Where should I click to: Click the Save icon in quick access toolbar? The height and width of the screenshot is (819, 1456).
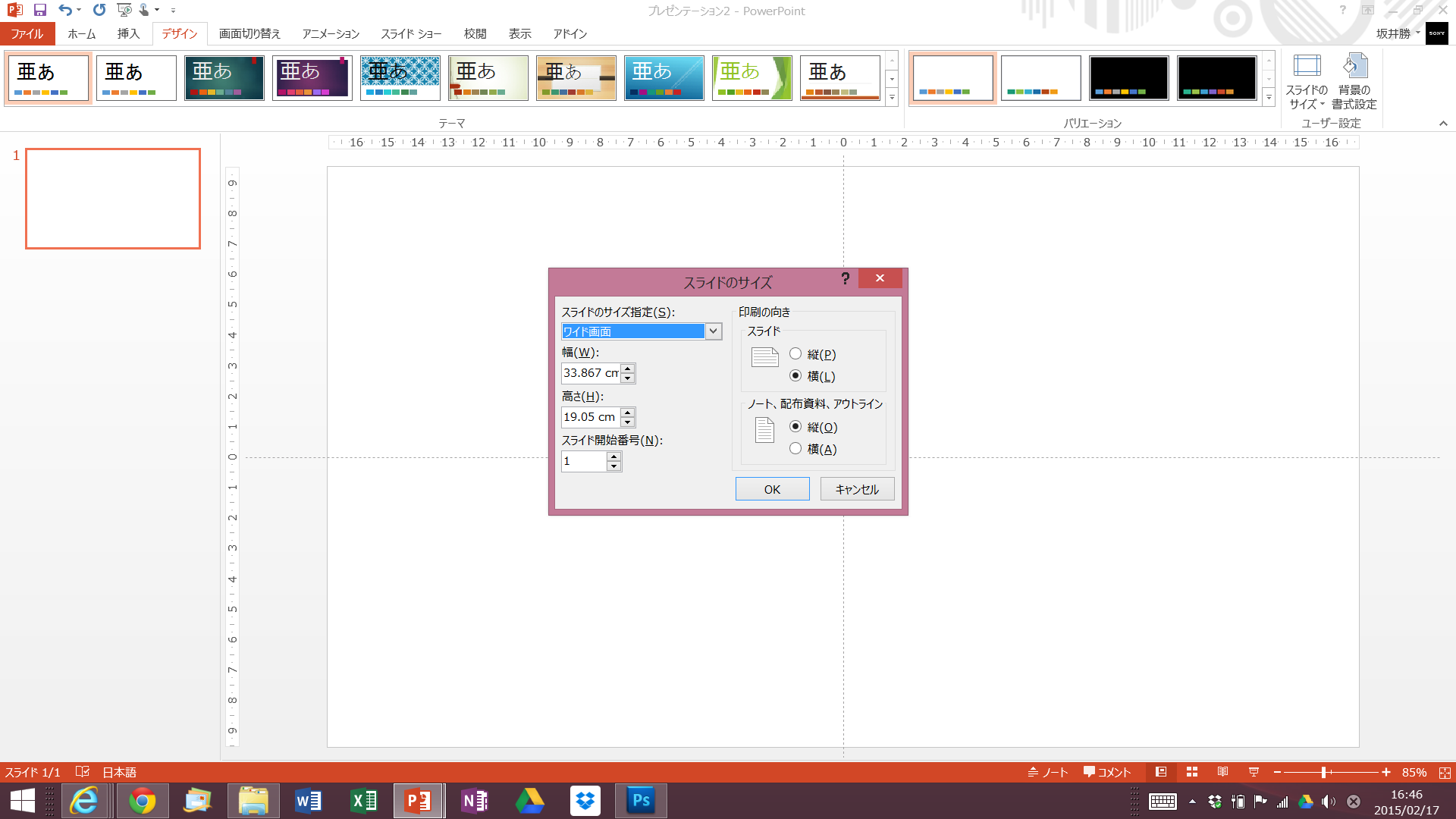40,11
